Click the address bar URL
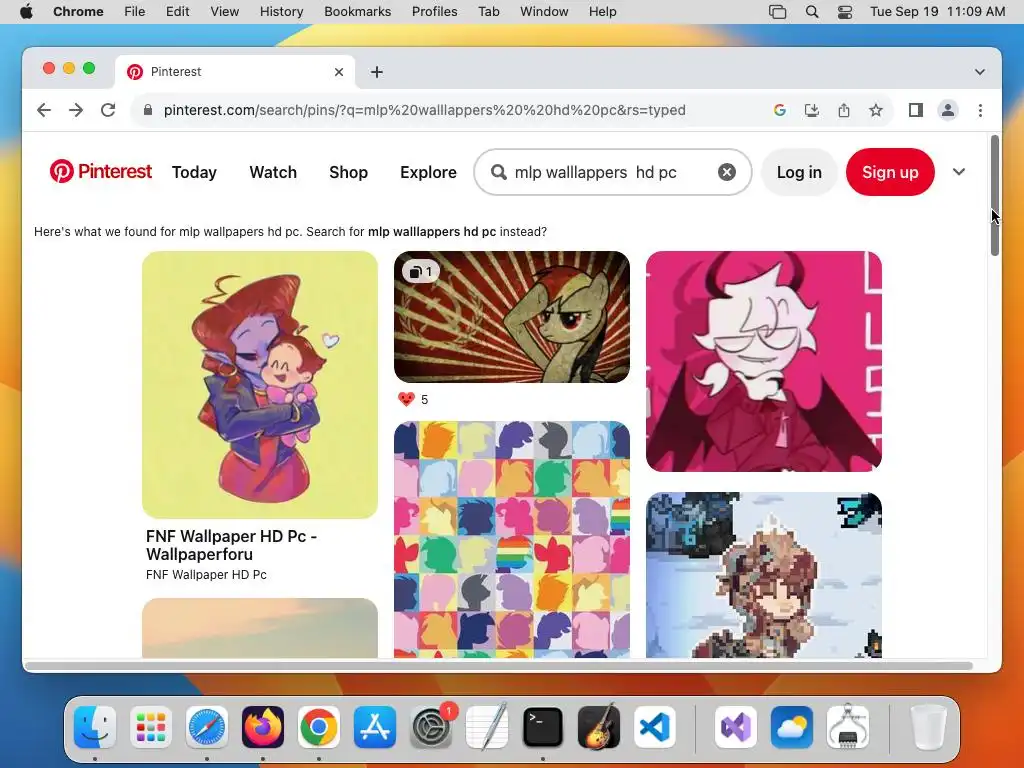The image size is (1024, 768). (424, 110)
